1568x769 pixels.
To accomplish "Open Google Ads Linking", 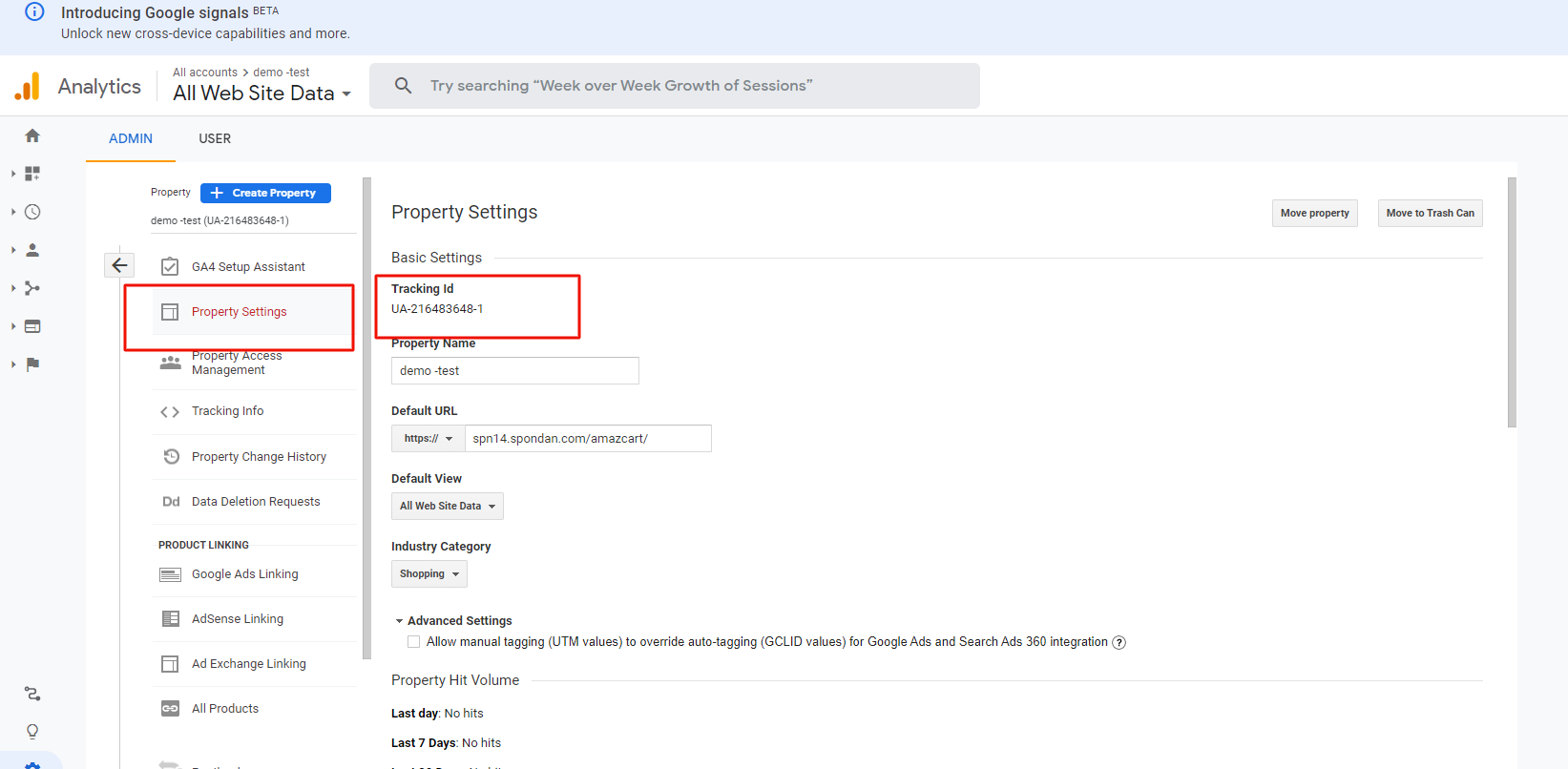I will [x=254, y=574].
